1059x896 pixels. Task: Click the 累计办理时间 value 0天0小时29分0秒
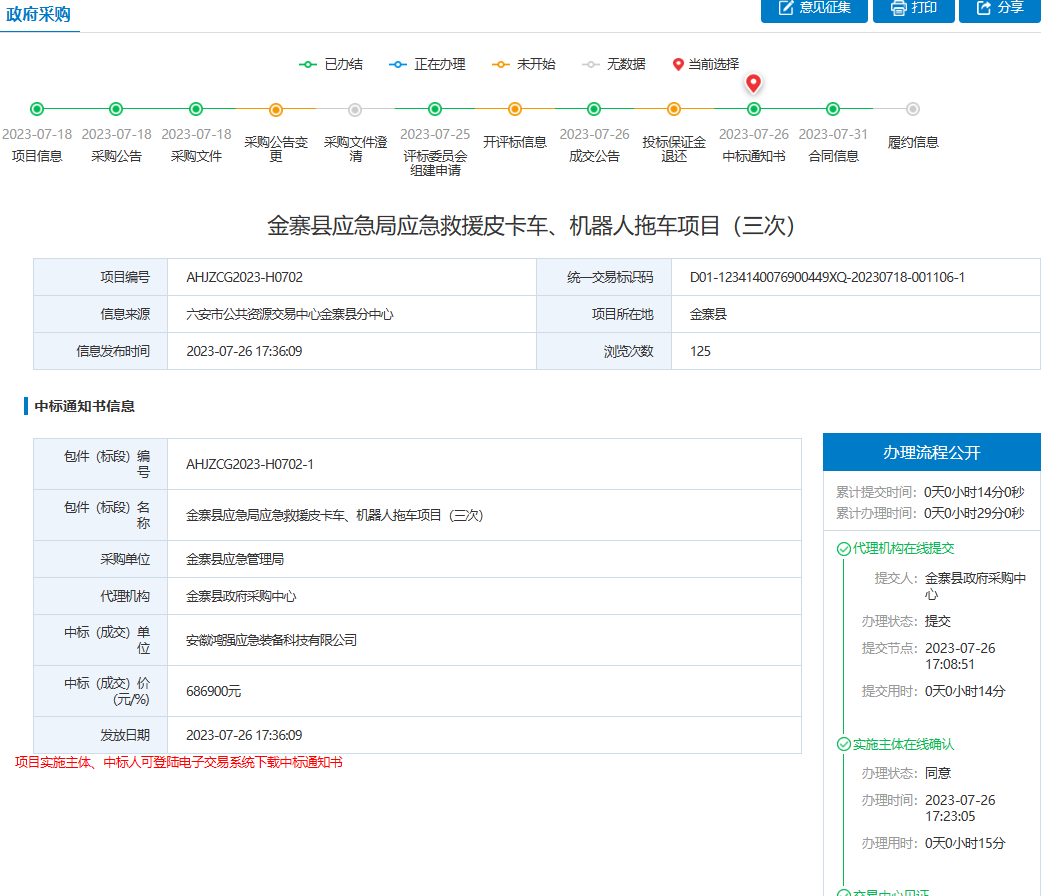point(974,513)
